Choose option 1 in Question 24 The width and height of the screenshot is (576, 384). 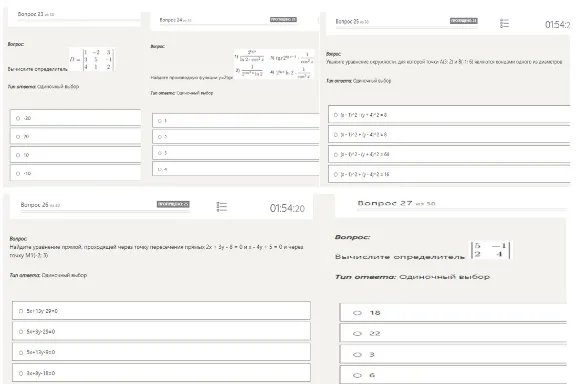[x=235, y=121]
